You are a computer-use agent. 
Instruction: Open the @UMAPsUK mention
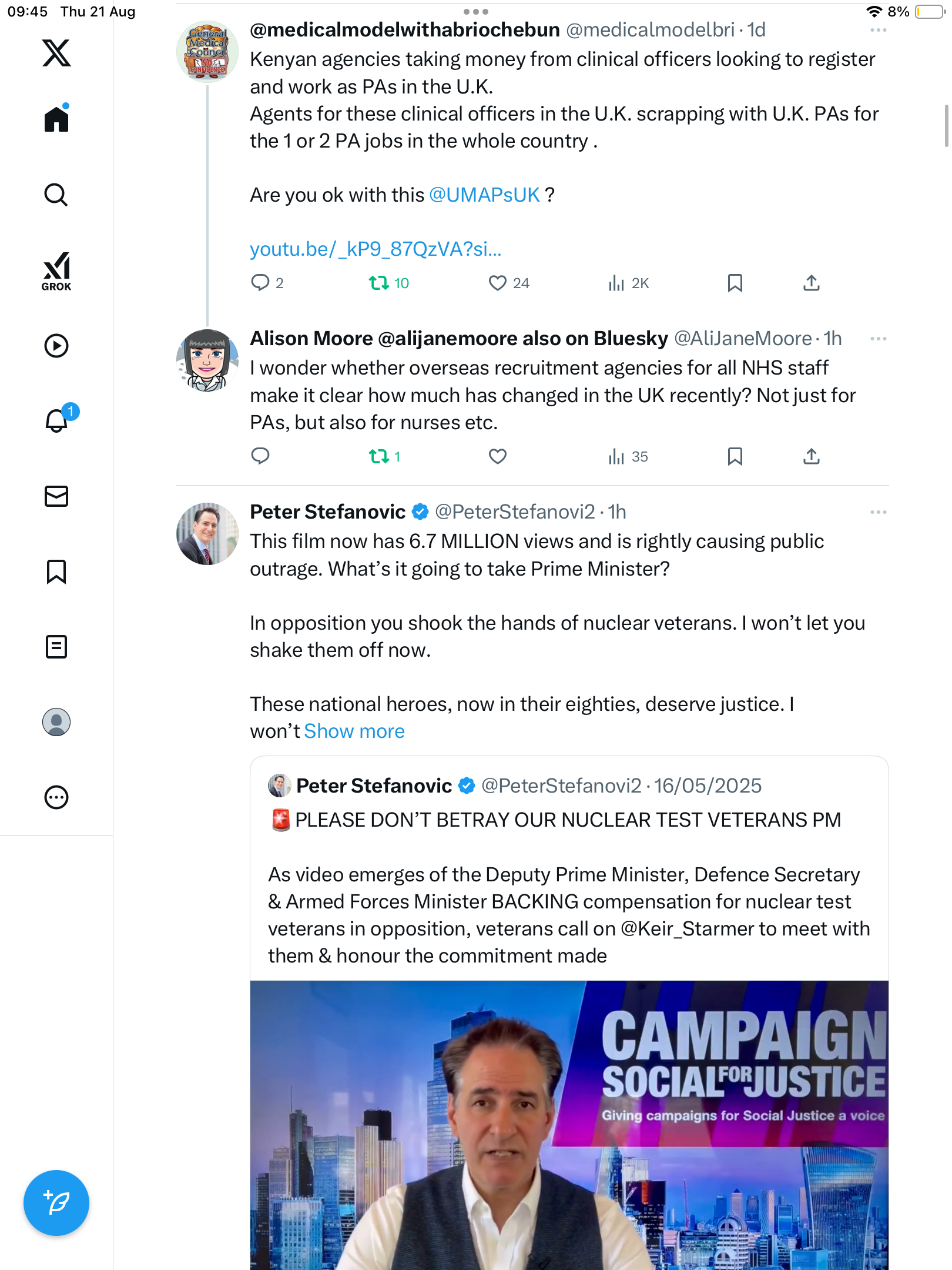484,195
